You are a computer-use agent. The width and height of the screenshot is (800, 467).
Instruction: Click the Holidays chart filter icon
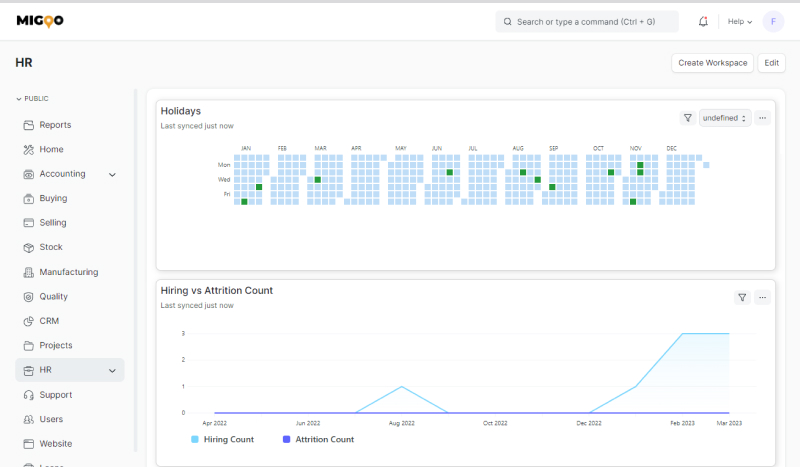[x=688, y=118]
